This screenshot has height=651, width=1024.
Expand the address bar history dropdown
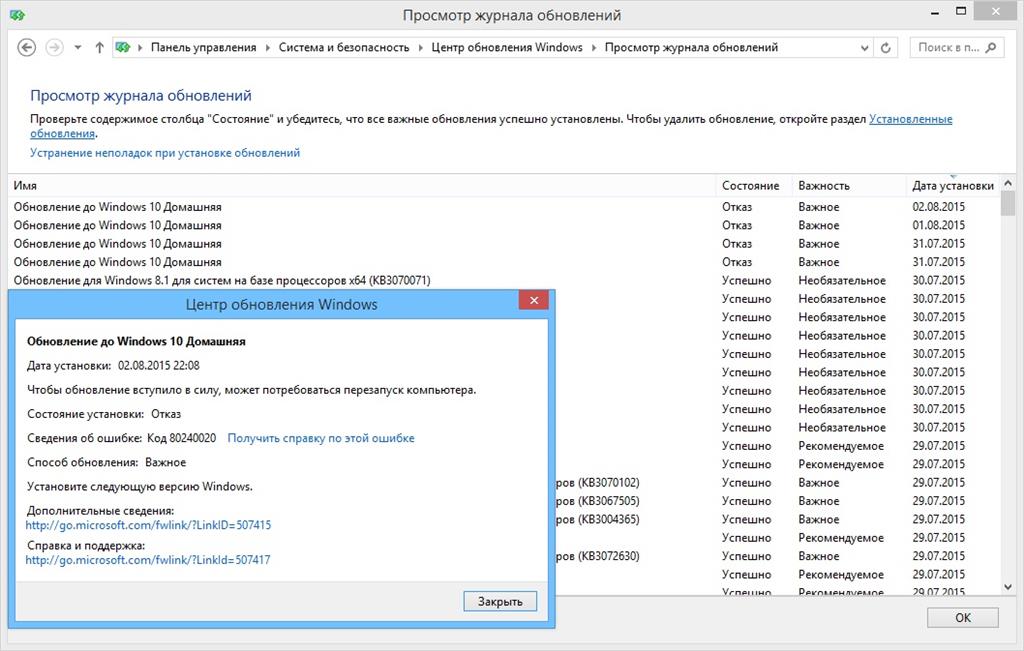click(865, 48)
